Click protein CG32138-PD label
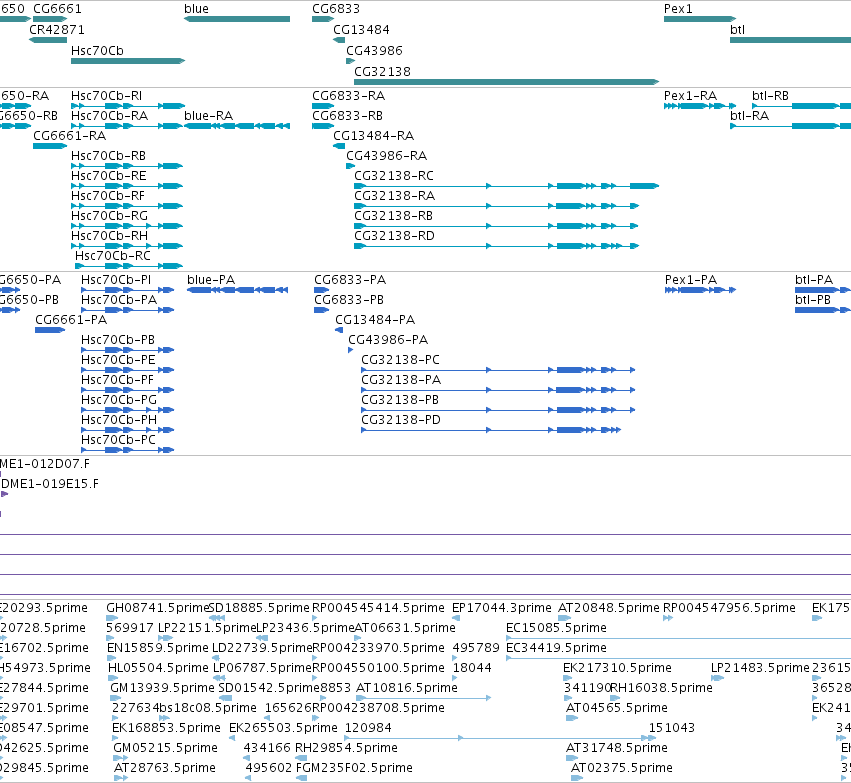Viewport: 851px width, 783px height. click(x=401, y=419)
